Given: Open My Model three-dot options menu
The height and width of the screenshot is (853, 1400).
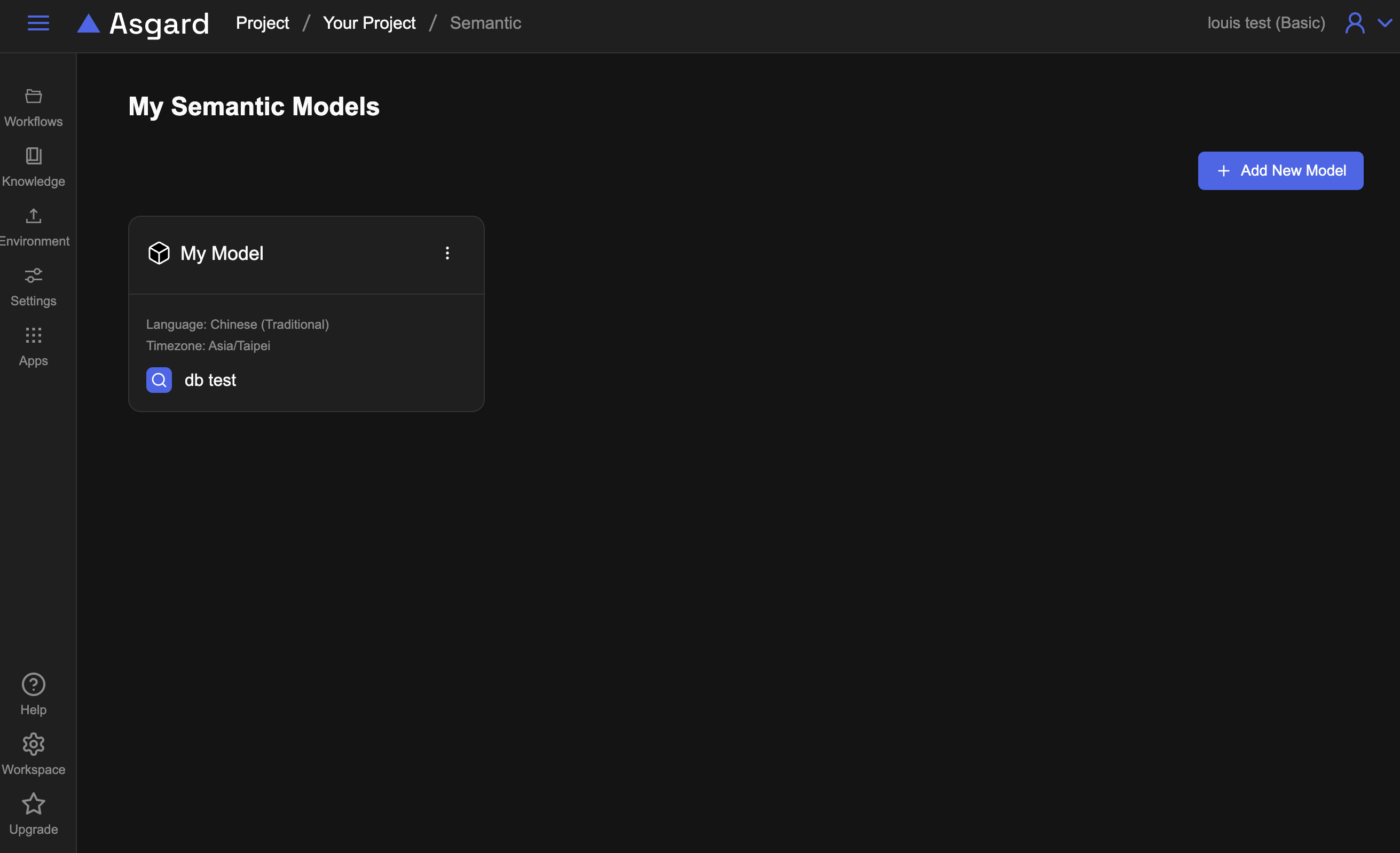Looking at the screenshot, I should (x=447, y=254).
